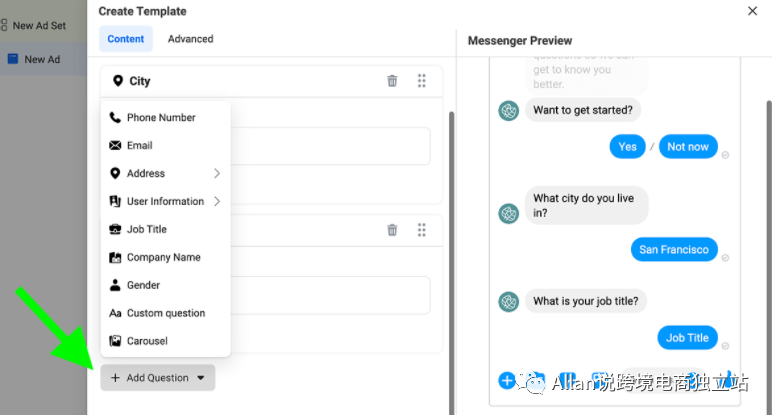Choose Email from question menu
Screen dimensions: 773x416
tap(139, 145)
